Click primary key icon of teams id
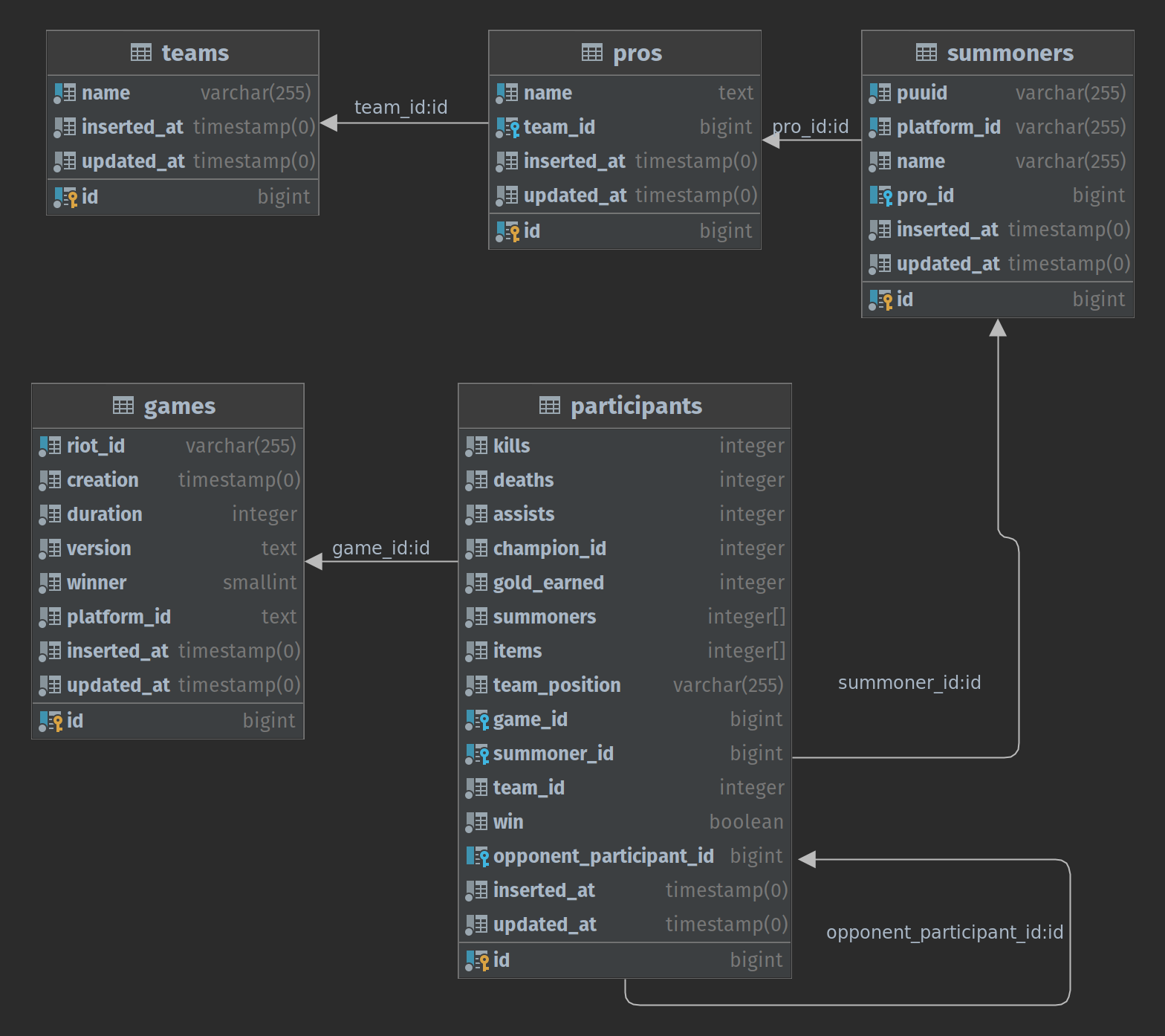This screenshot has height=1036, width=1165. tap(65, 197)
